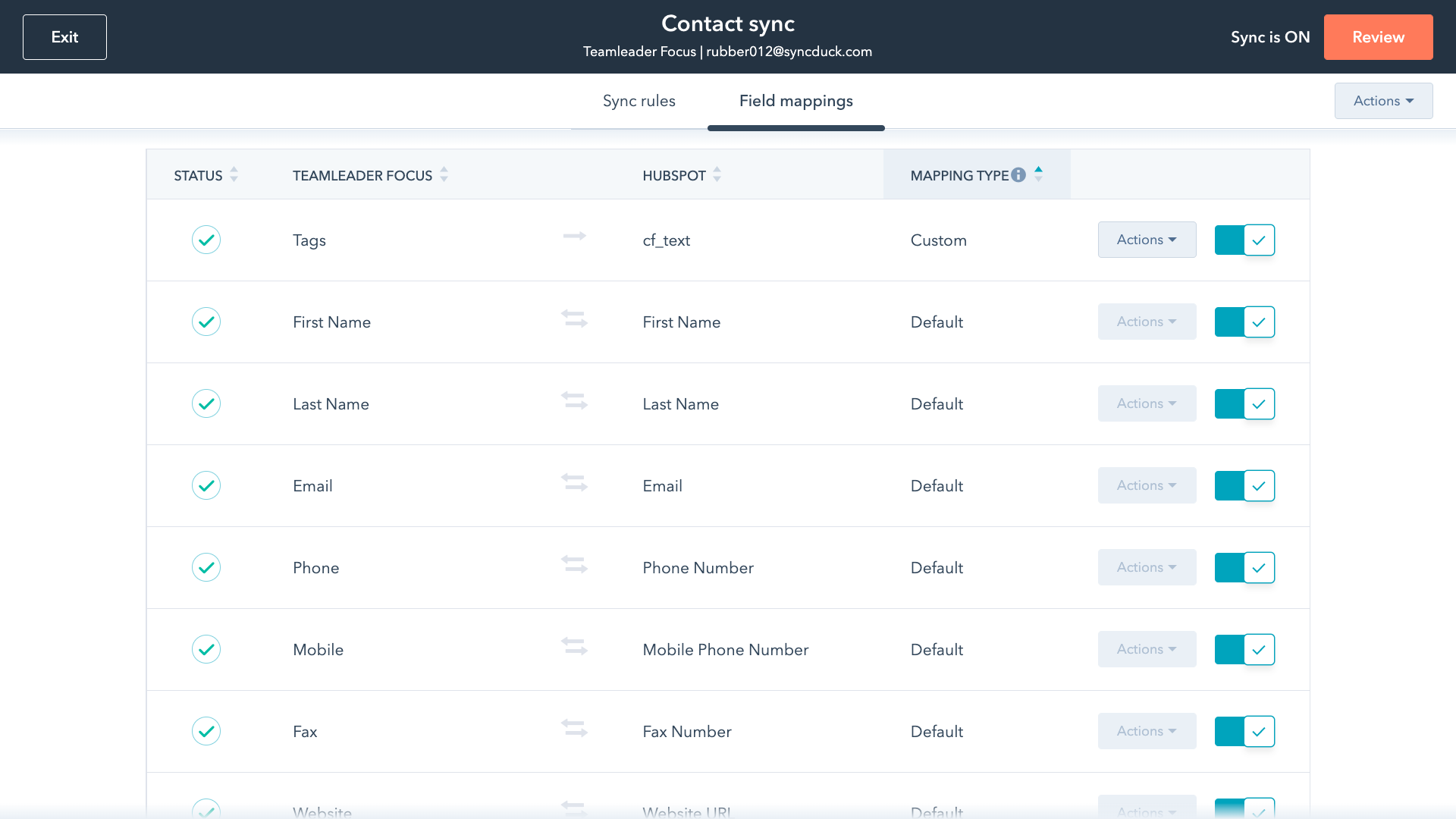1456x819 pixels.
Task: Click the two-way sync arrows for Phone
Action: tap(574, 564)
